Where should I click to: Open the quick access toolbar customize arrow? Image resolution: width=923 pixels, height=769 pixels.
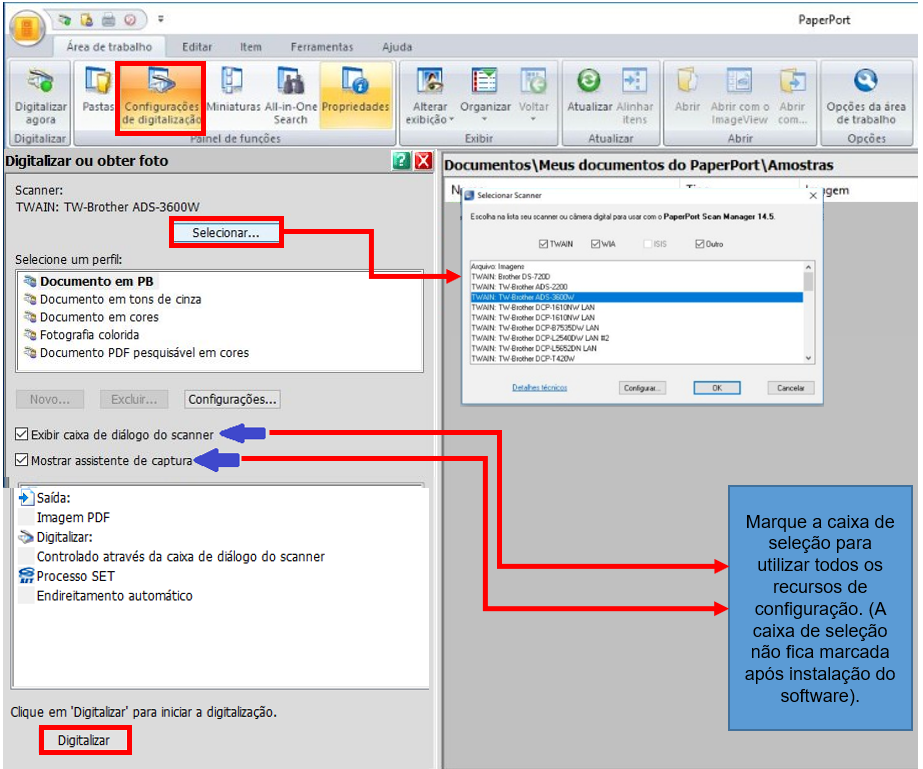click(161, 19)
